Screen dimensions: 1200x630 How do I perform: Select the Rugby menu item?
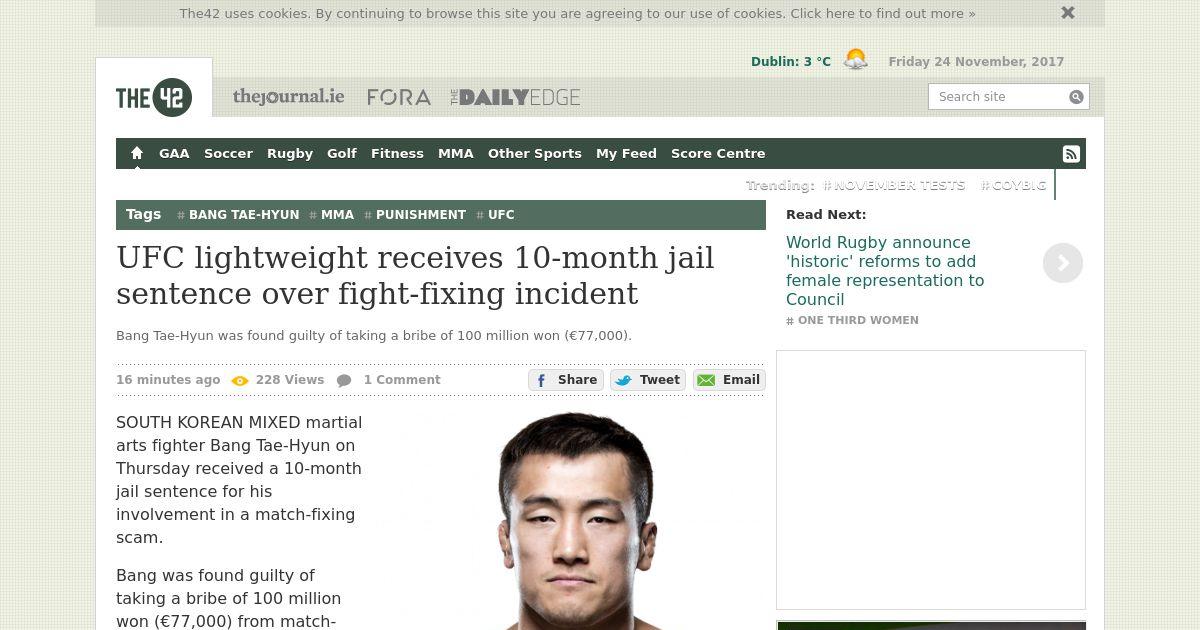[x=290, y=153]
